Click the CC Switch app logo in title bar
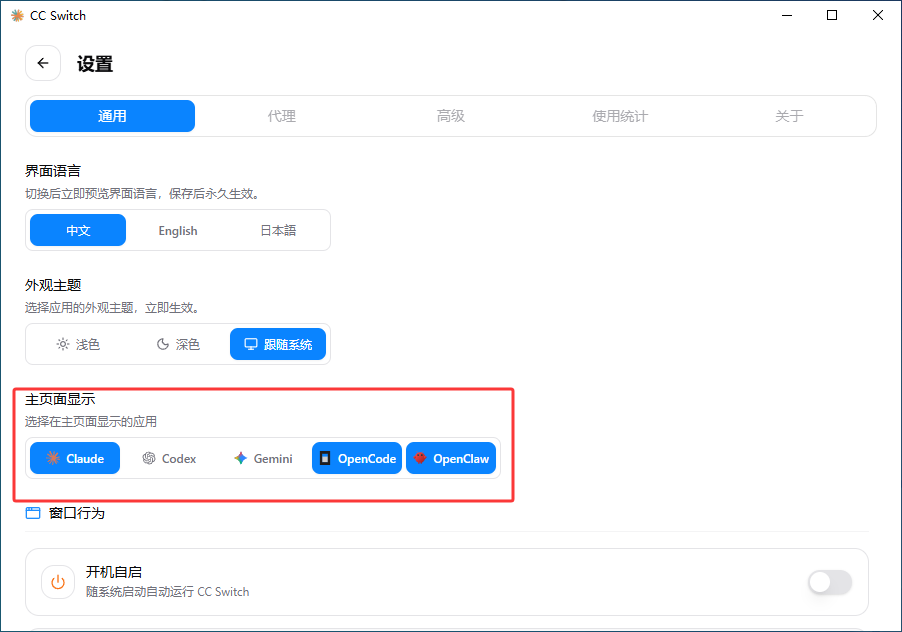The width and height of the screenshot is (902, 632). click(17, 16)
